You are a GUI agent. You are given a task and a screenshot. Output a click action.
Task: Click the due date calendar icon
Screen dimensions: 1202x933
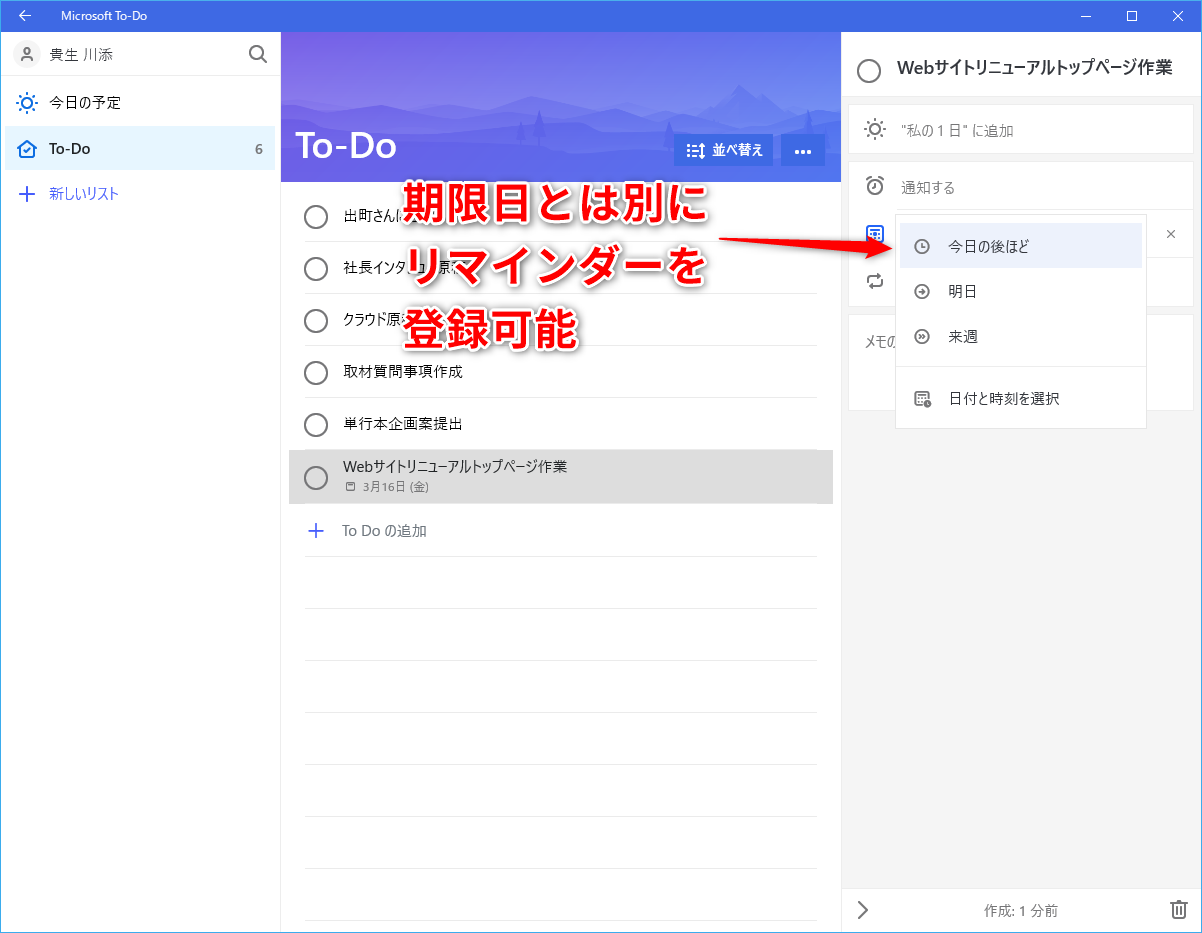click(x=875, y=234)
